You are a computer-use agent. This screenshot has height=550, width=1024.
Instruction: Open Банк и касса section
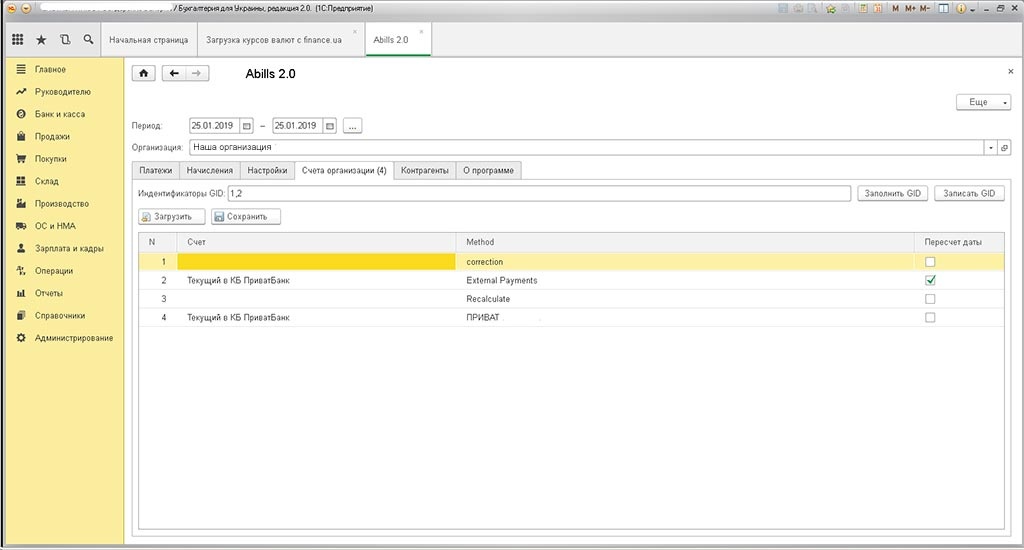(x=59, y=114)
